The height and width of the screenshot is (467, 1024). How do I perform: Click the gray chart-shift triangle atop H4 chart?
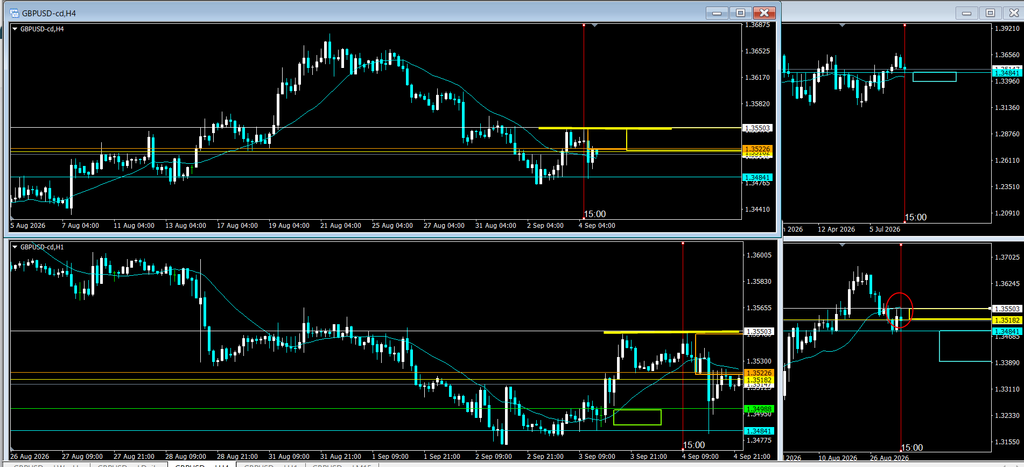594,25
